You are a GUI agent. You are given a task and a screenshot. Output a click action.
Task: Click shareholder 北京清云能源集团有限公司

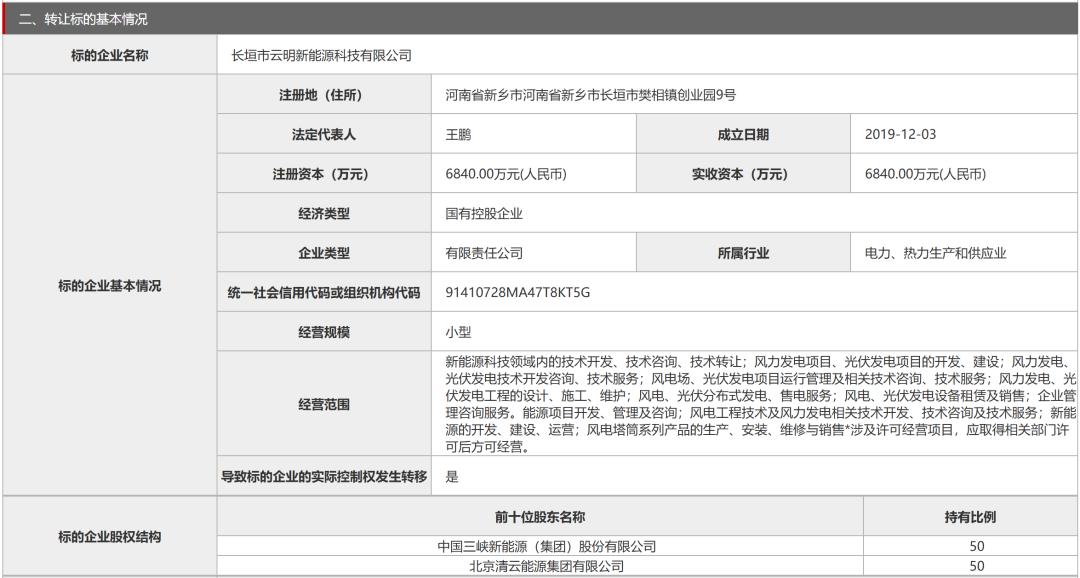coord(547,566)
